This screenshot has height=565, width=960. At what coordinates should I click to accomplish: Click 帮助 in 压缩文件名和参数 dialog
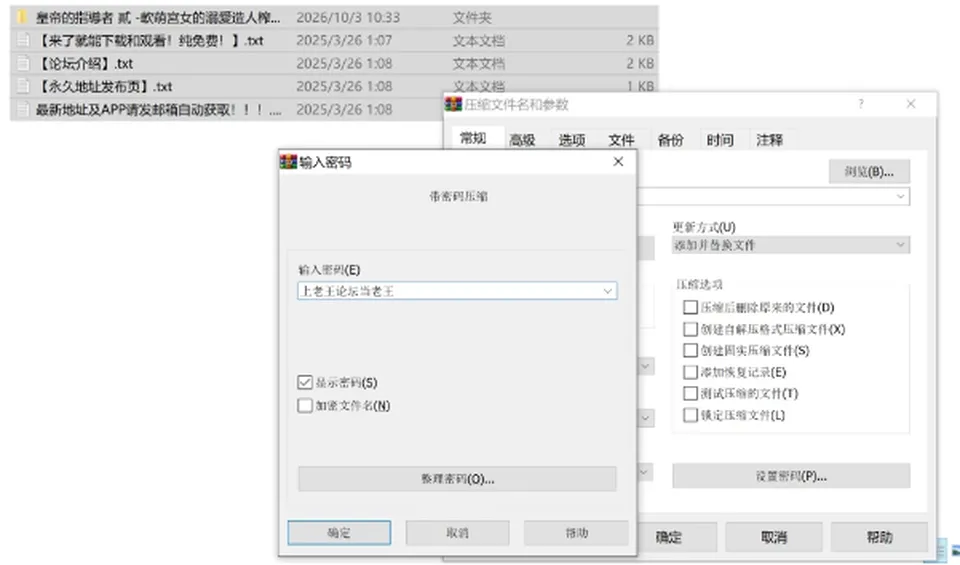click(879, 537)
